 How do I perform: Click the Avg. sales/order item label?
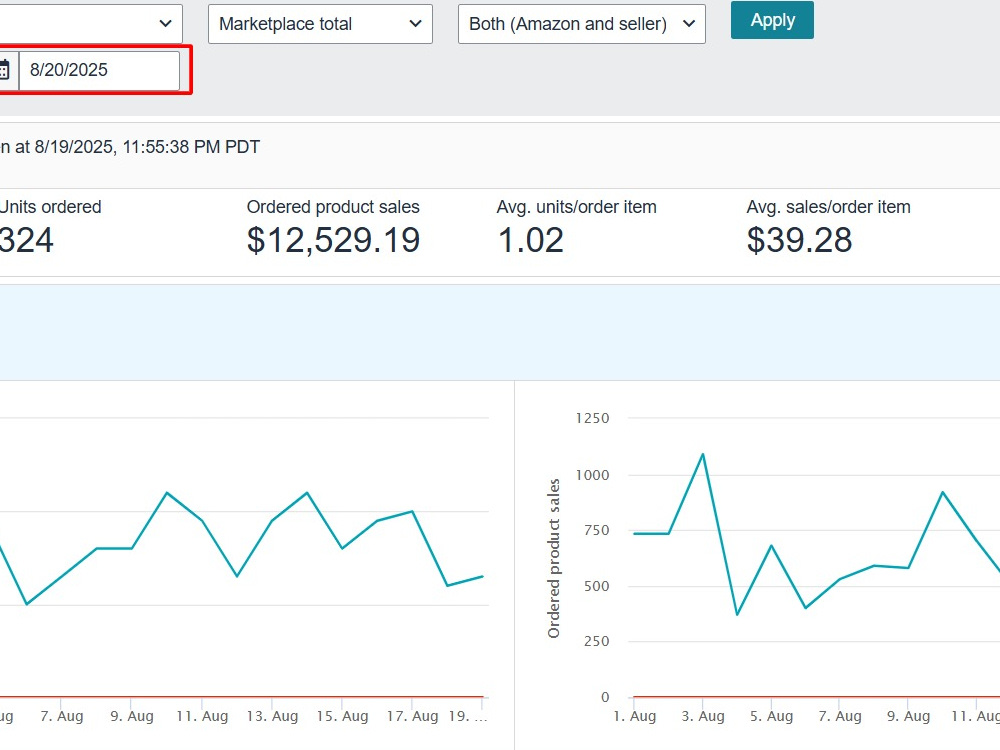click(828, 207)
